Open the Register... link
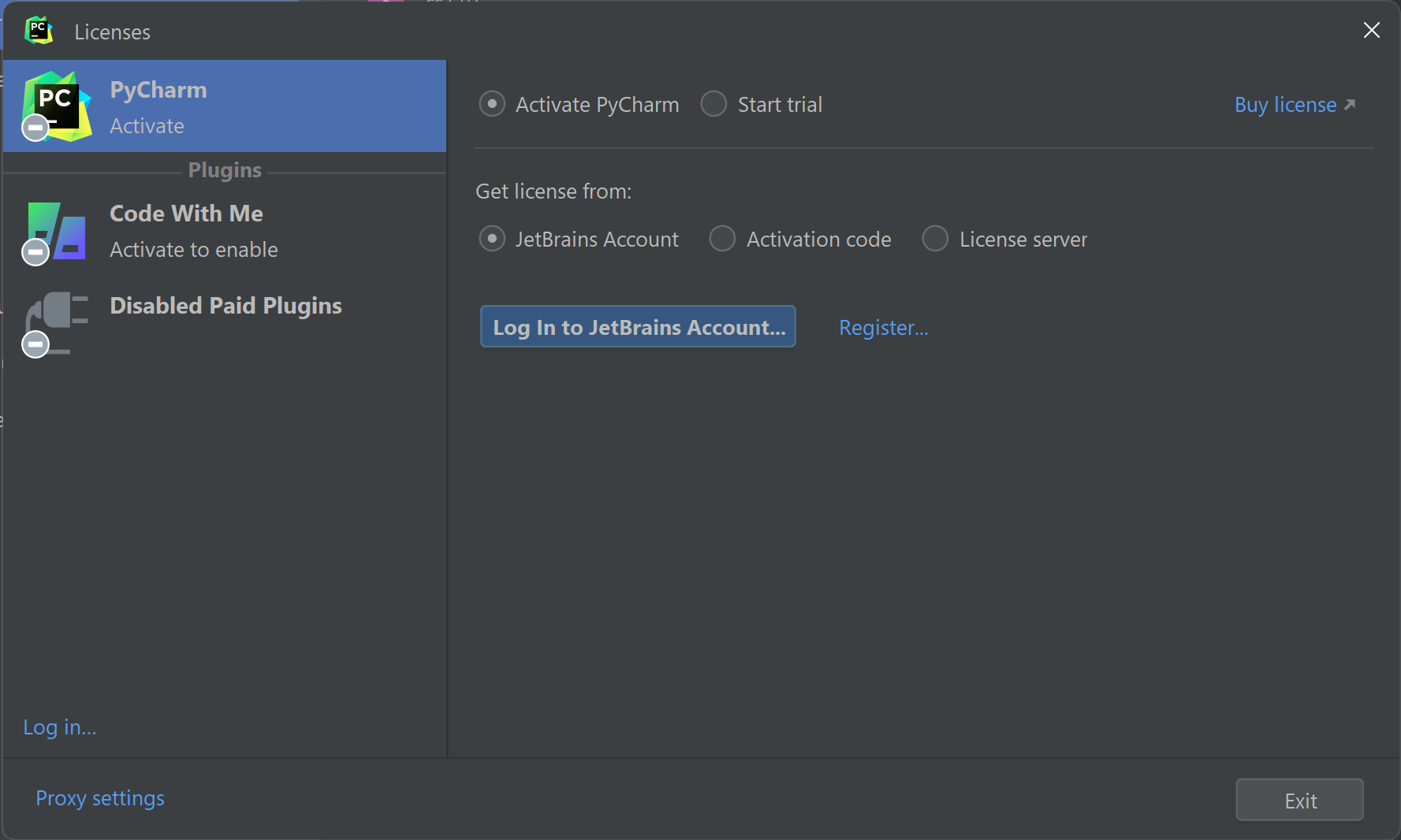Viewport: 1401px width, 840px height. point(883,328)
